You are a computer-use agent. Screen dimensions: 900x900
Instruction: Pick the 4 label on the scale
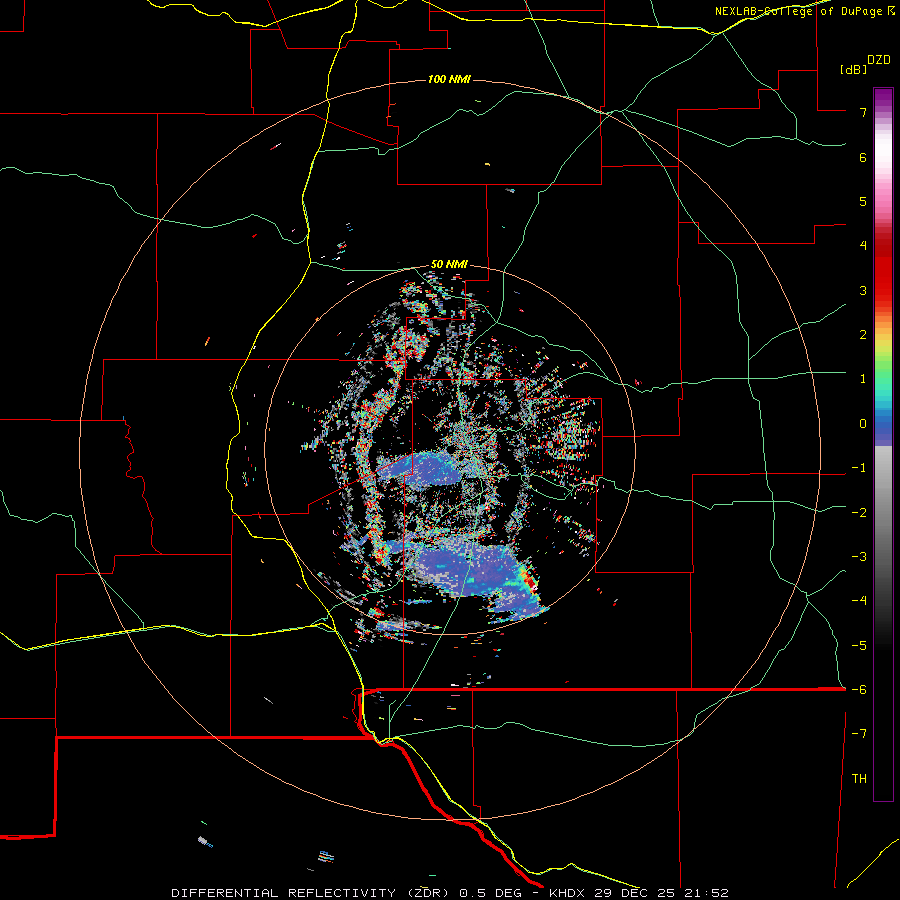click(x=863, y=246)
